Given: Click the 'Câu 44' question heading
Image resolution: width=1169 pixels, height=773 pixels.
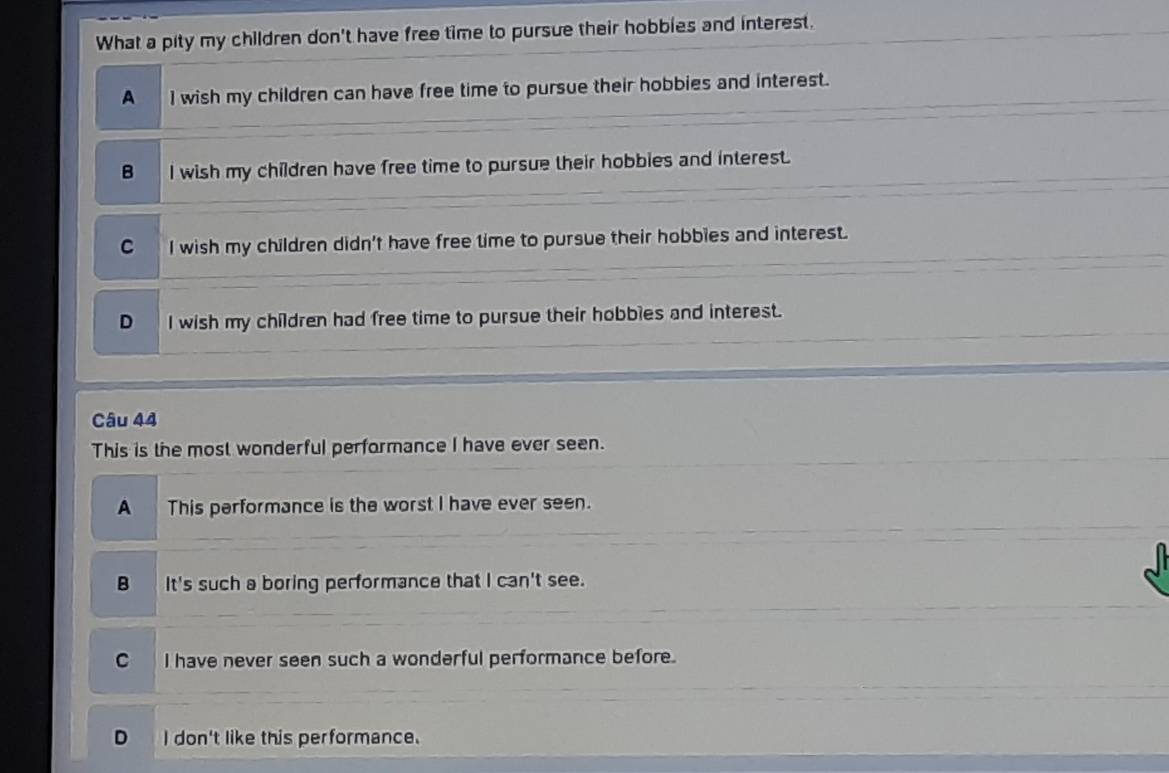Looking at the screenshot, I should click(125, 420).
